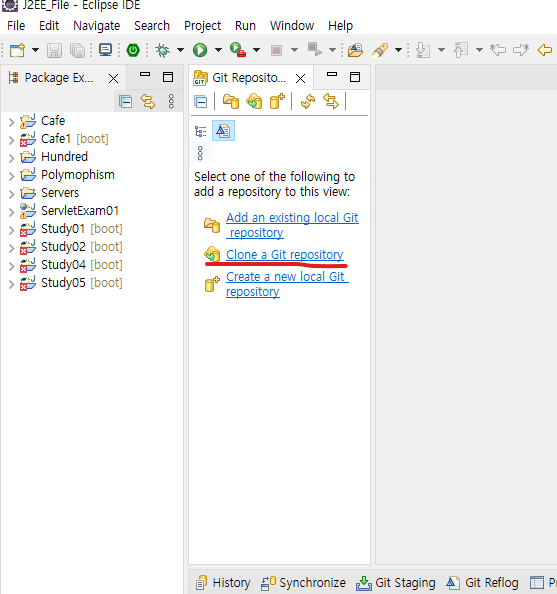Close the Package Explorer view

point(113,78)
